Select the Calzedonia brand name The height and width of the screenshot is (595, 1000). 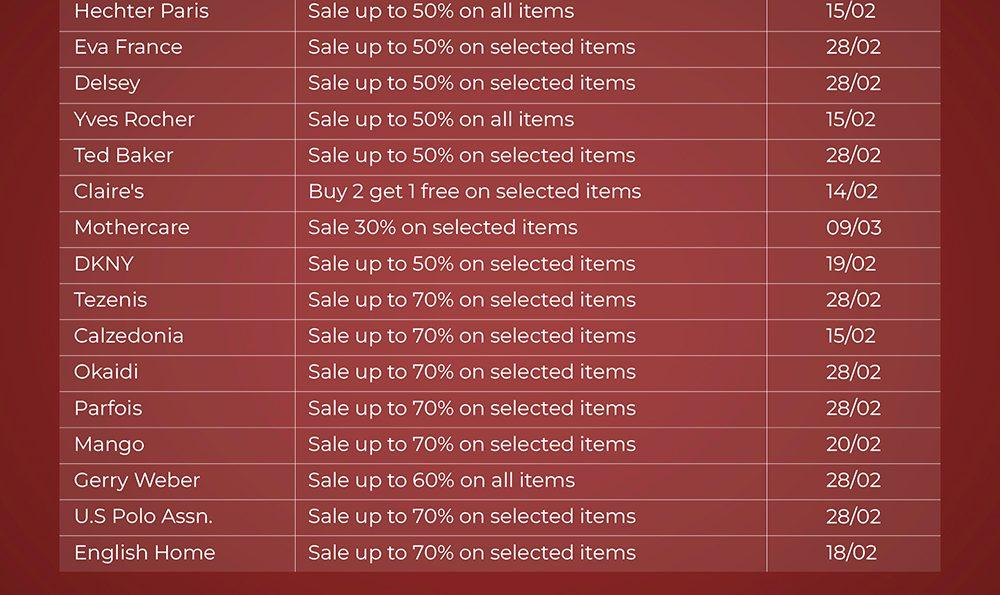coord(128,335)
